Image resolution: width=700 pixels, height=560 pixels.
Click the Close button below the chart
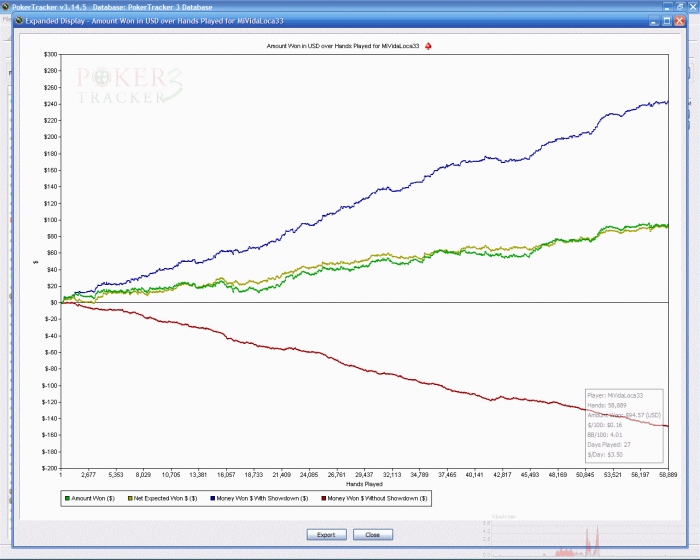pyautogui.click(x=373, y=535)
